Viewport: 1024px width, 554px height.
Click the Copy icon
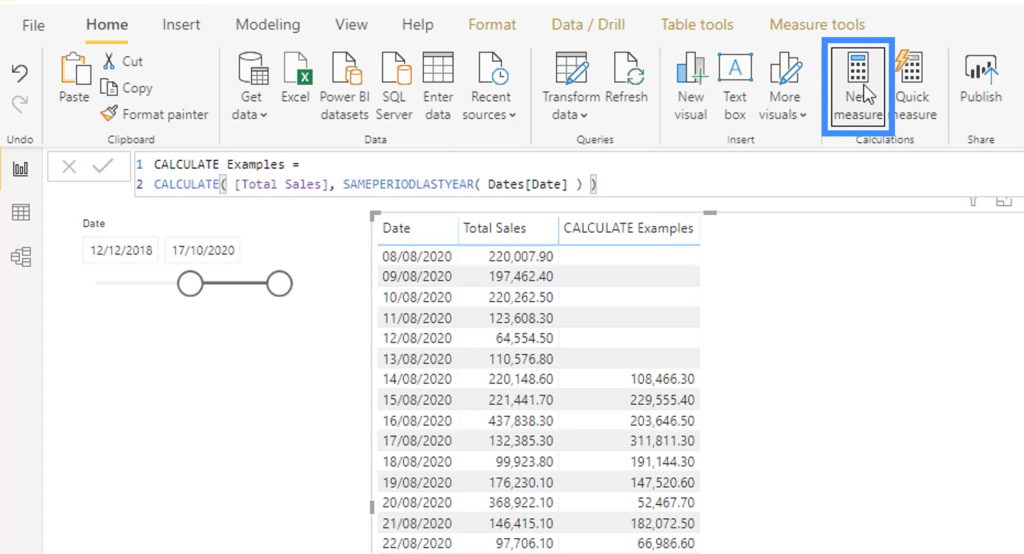(x=108, y=87)
